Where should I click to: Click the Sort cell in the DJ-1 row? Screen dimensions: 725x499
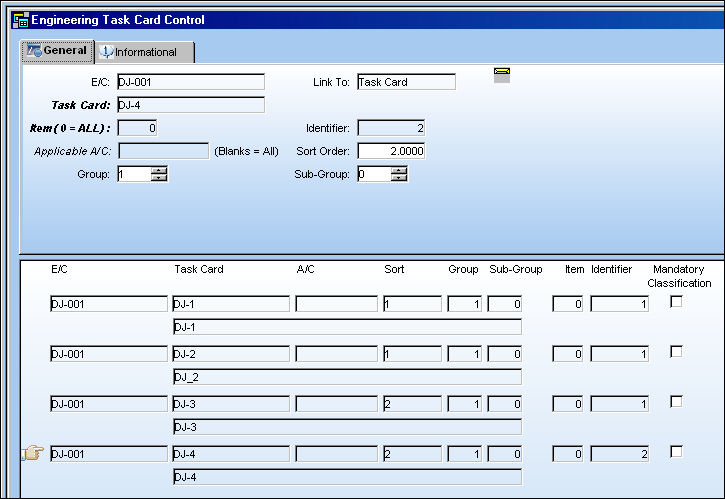tap(412, 304)
